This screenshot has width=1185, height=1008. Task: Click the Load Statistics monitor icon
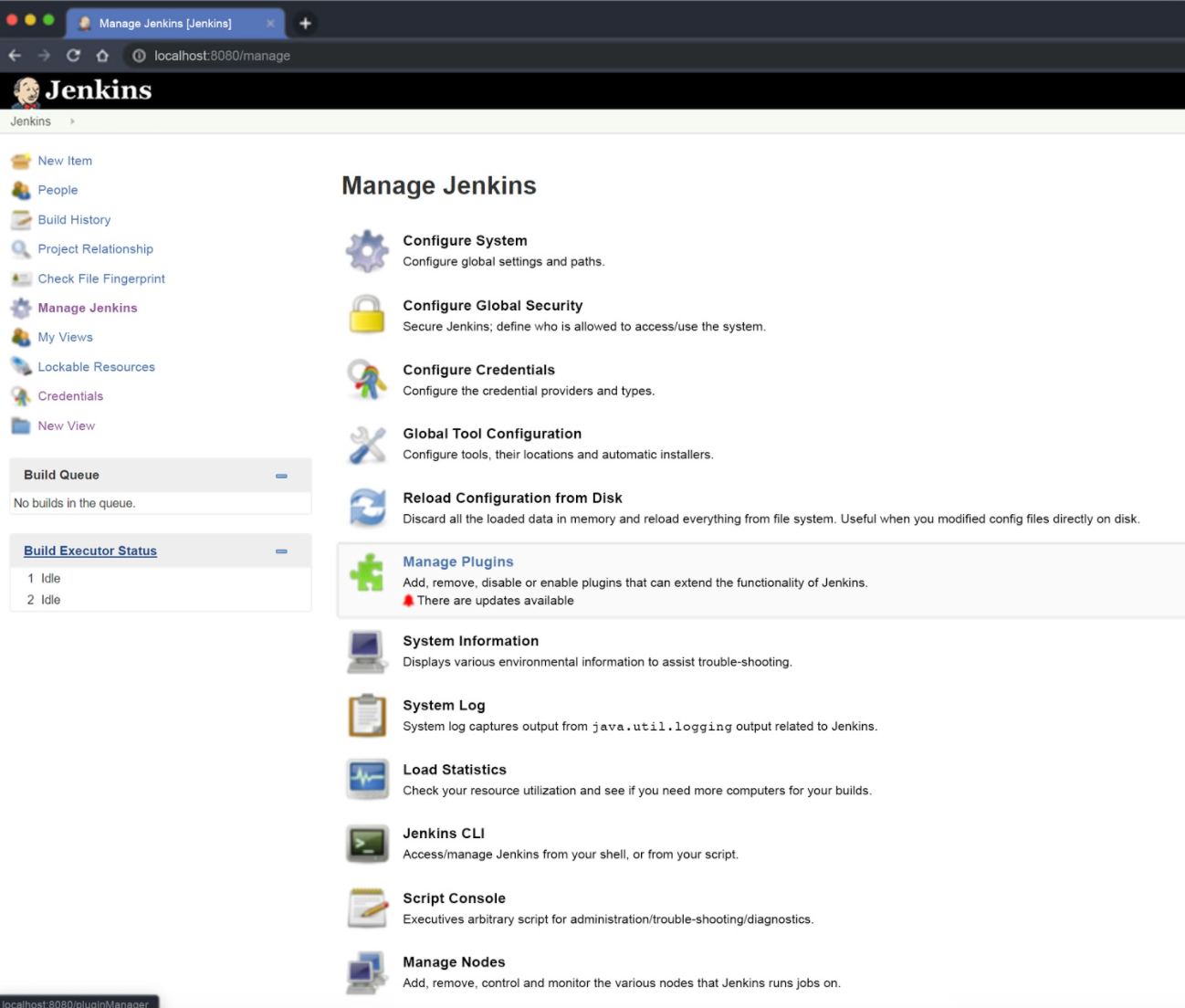tap(367, 780)
